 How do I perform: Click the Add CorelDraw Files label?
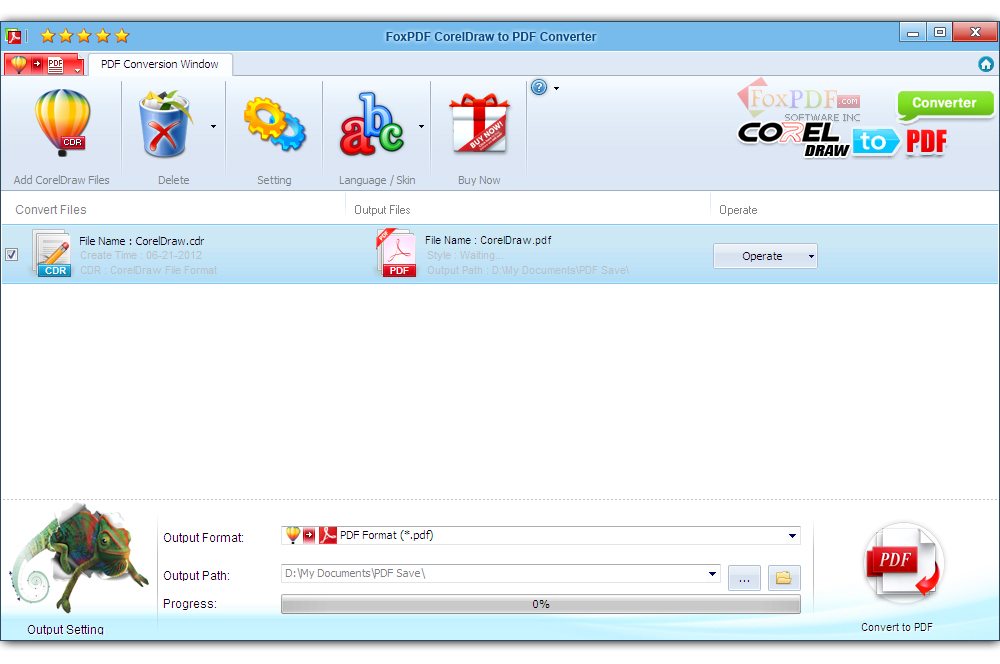pyautogui.click(x=62, y=180)
